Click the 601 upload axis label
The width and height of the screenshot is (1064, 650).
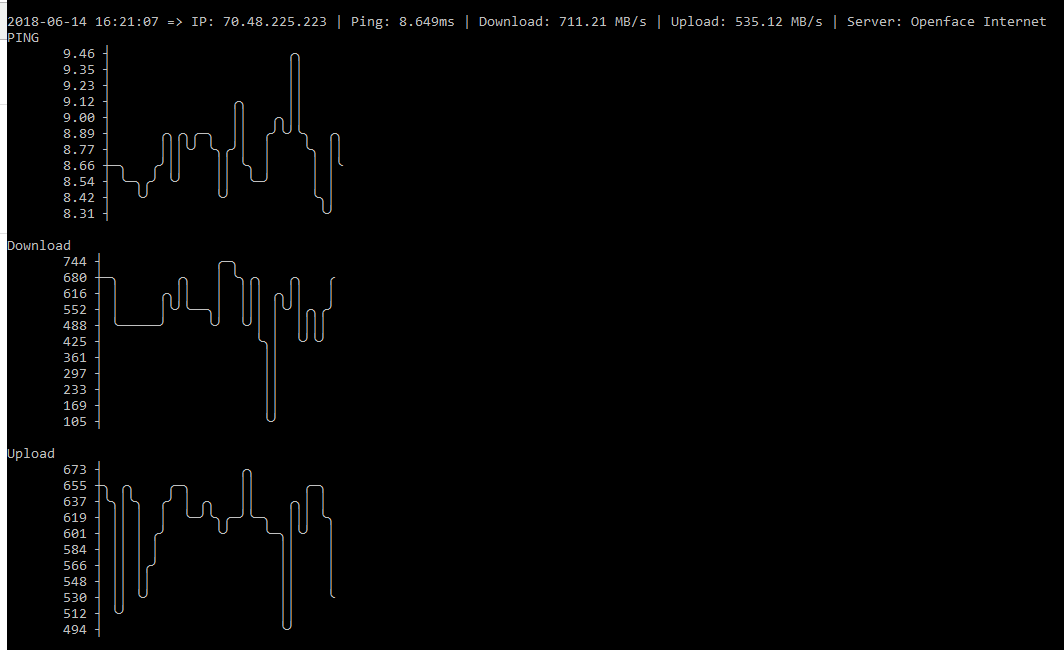[75, 533]
